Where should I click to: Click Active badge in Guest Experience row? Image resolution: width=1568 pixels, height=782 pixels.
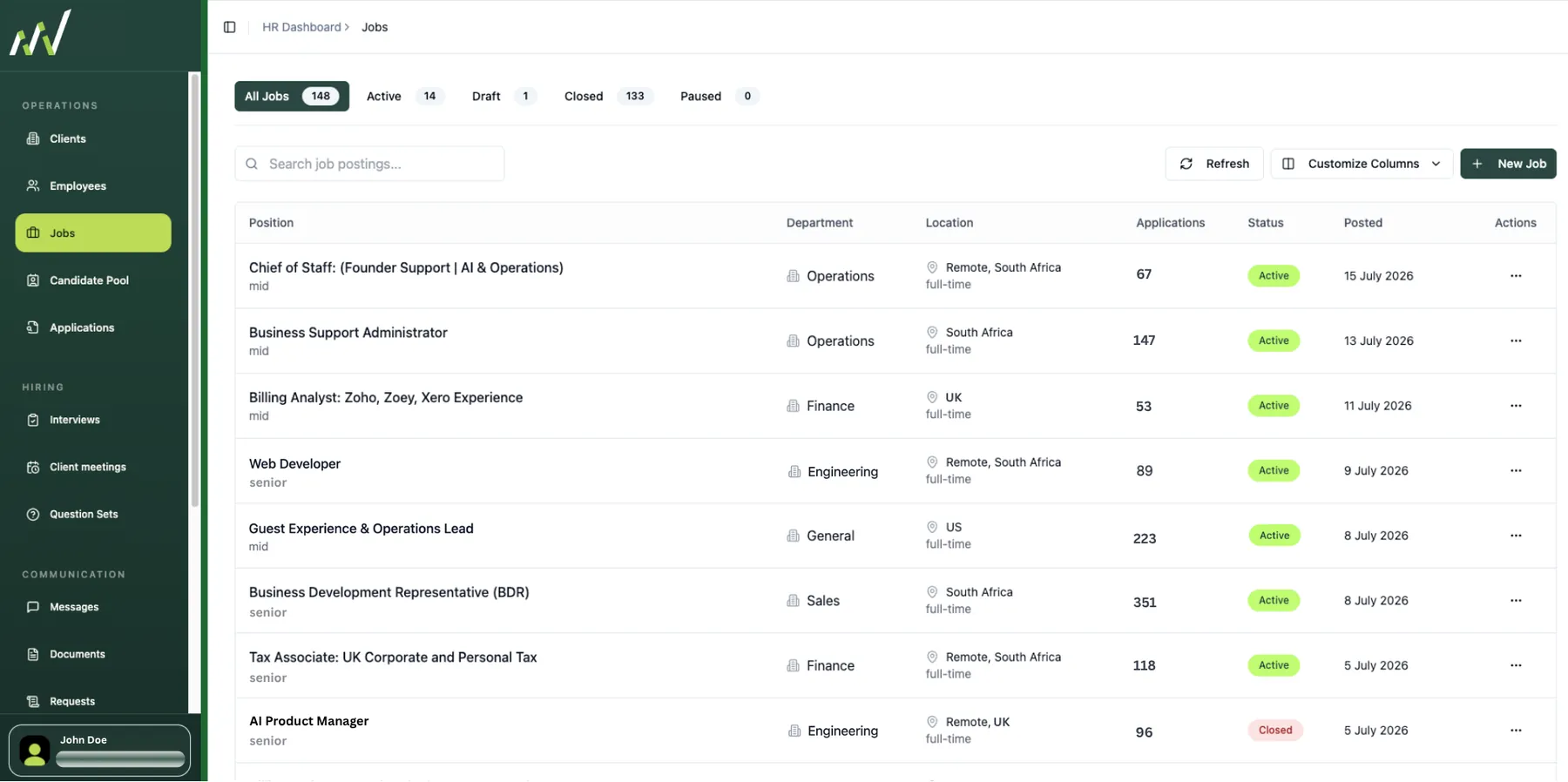point(1274,536)
